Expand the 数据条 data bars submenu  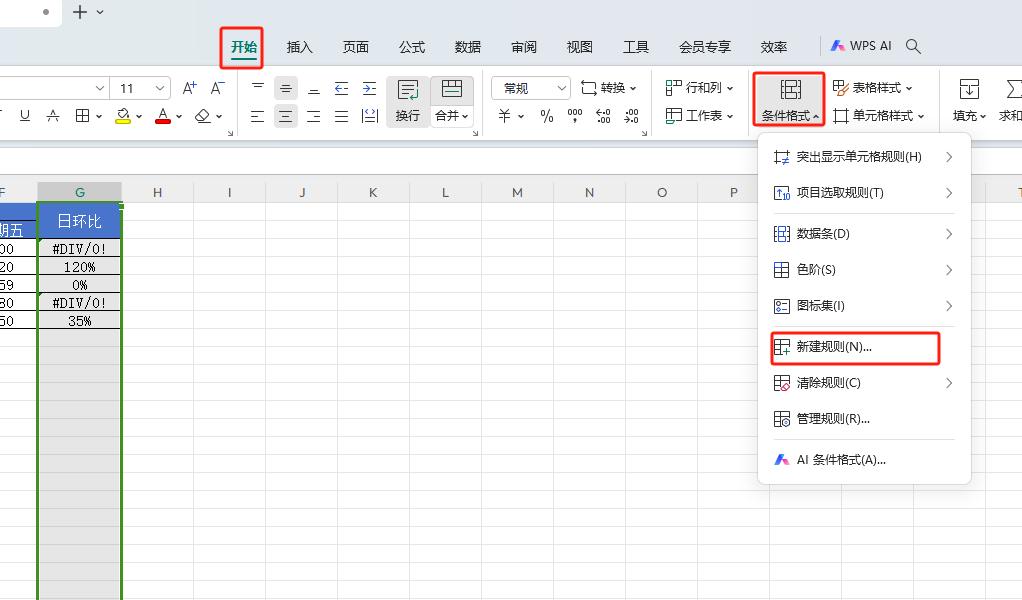[x=864, y=234]
